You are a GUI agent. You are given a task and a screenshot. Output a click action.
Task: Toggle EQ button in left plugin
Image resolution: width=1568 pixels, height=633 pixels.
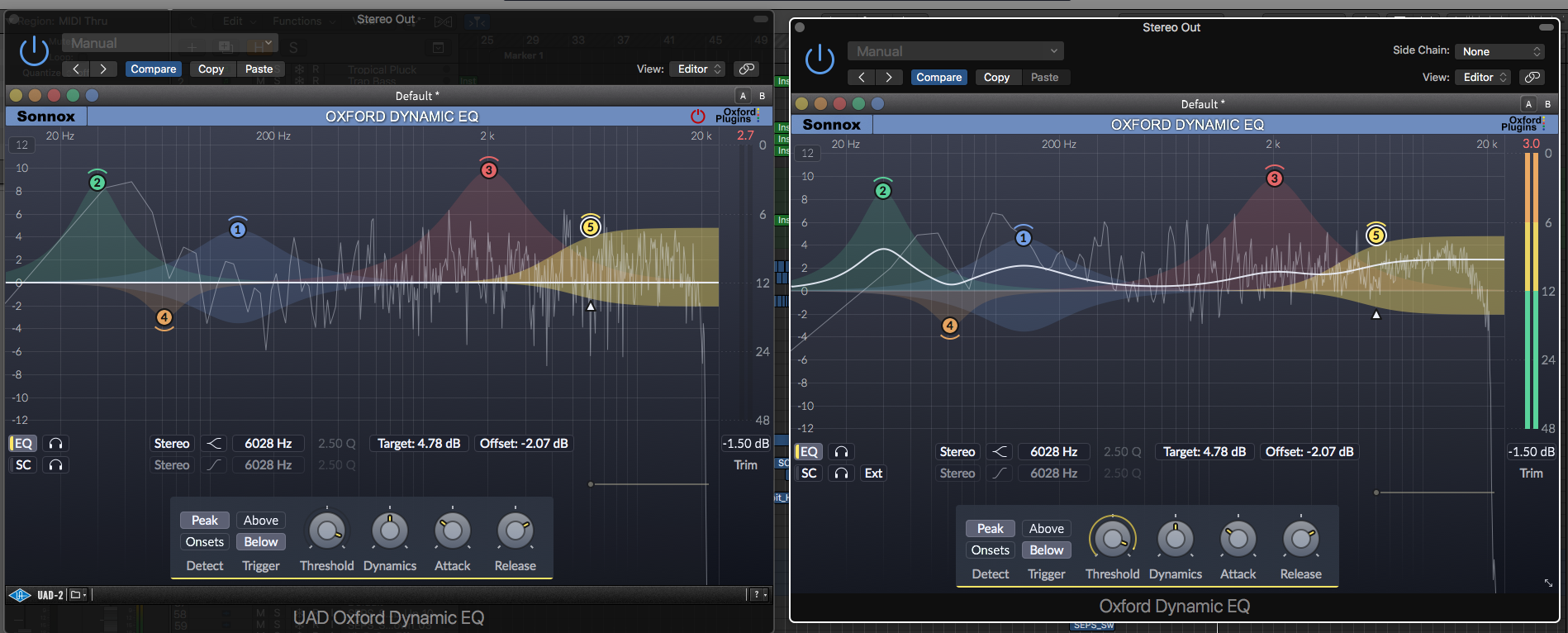22,444
